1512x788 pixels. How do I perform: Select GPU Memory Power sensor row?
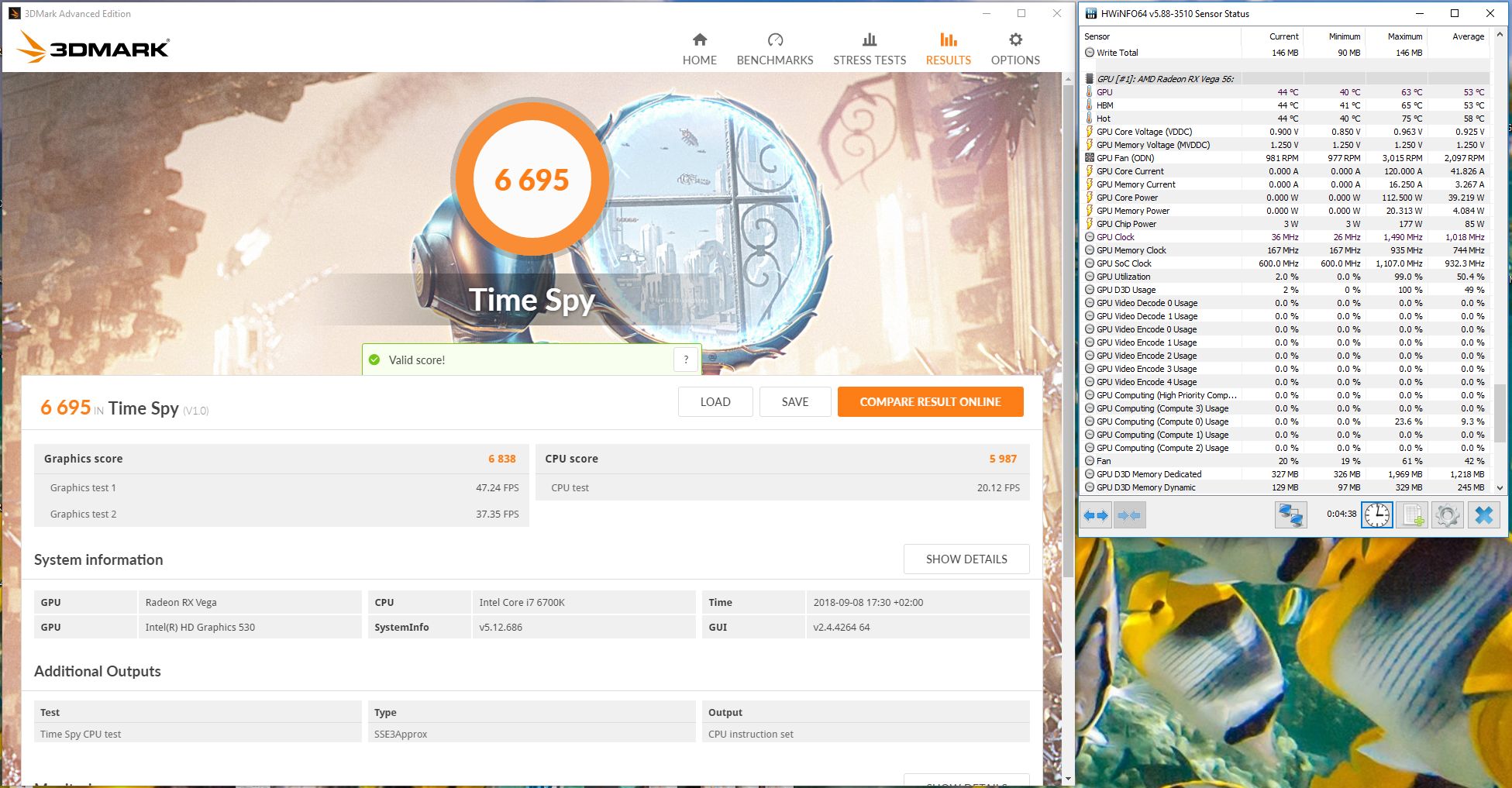coord(1285,211)
